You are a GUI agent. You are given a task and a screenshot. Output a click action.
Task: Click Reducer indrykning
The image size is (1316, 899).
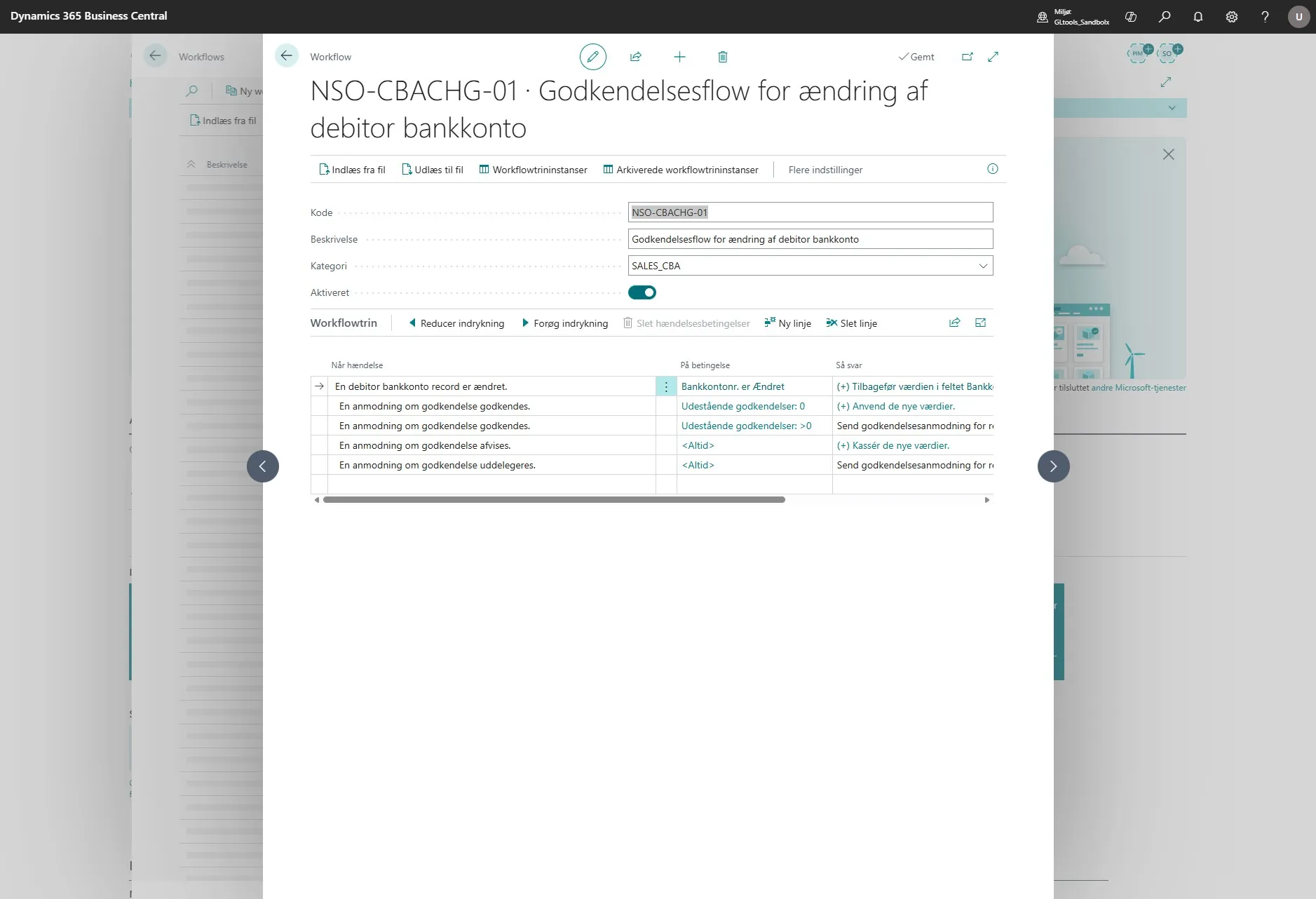456,323
